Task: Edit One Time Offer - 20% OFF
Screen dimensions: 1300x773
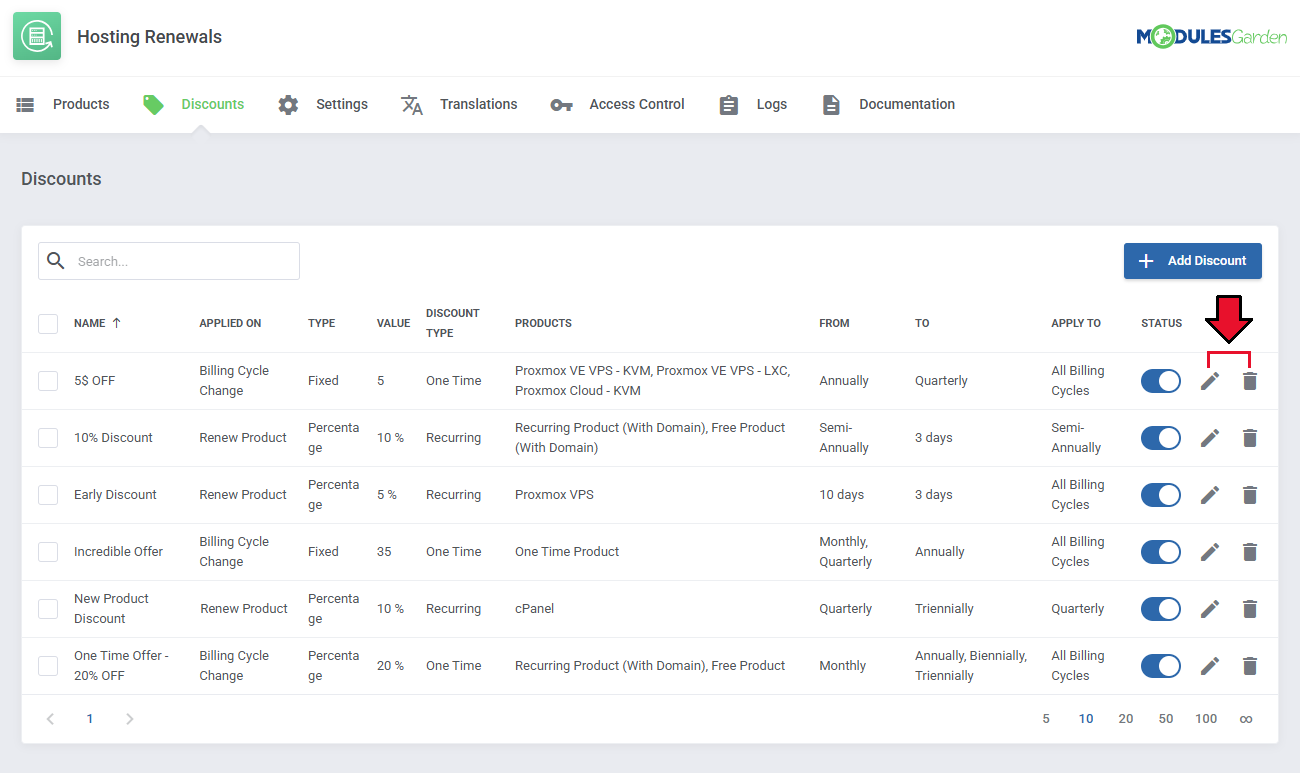Action: (x=1210, y=666)
